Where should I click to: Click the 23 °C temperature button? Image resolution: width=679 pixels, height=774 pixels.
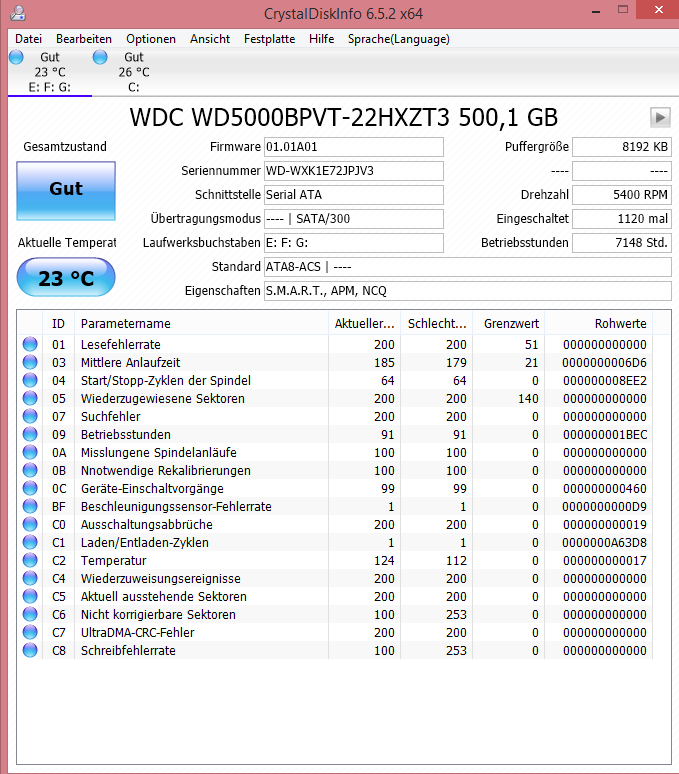point(66,277)
